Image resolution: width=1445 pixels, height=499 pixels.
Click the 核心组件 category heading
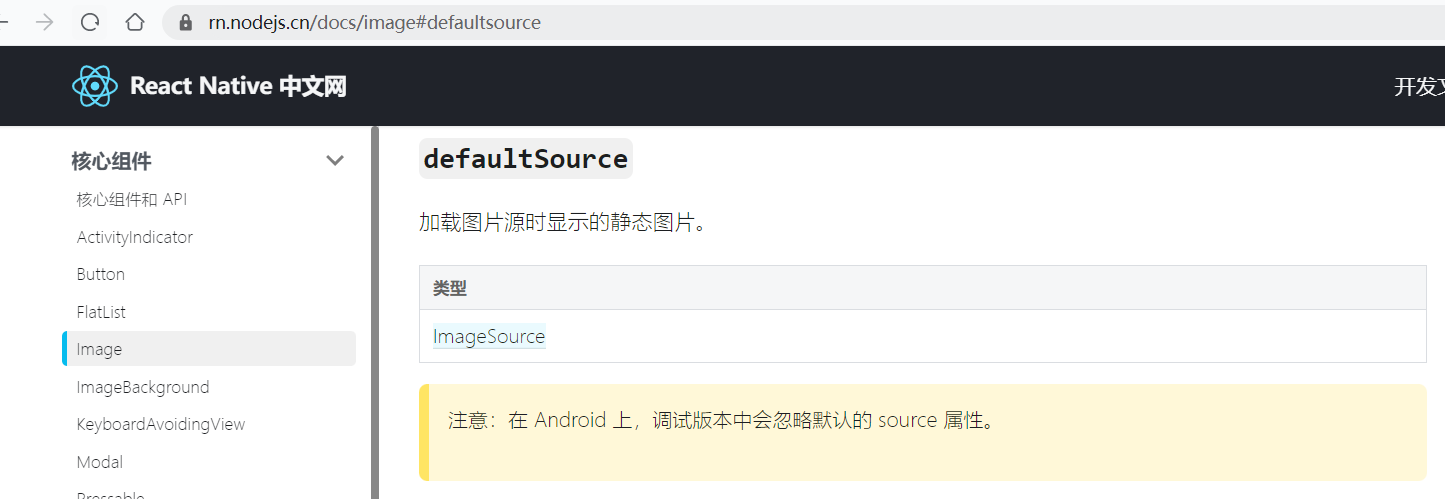tap(112, 161)
